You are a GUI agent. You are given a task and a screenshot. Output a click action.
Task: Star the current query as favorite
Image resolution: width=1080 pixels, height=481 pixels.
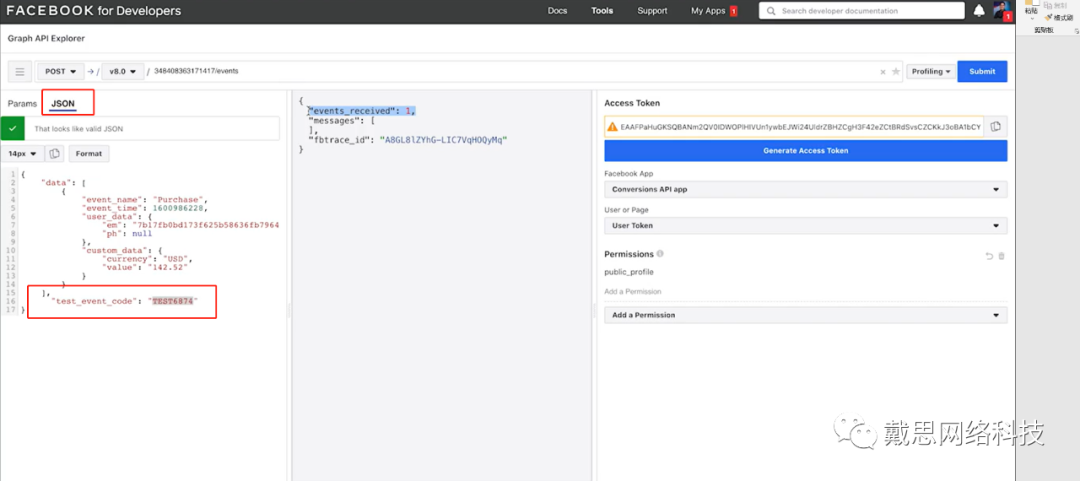pyautogui.click(x=895, y=72)
